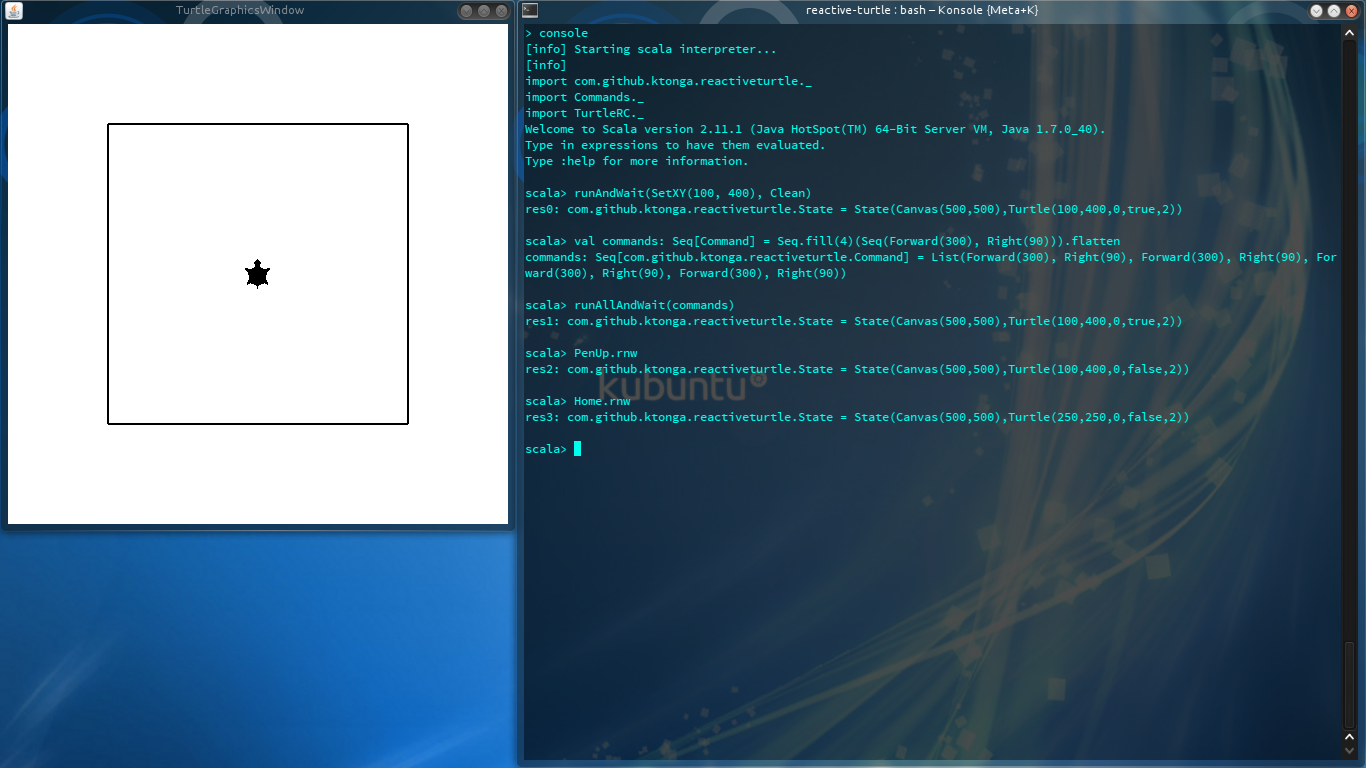The image size is (1366, 768).
Task: Minimize the Konsole window
Action: tap(1317, 10)
